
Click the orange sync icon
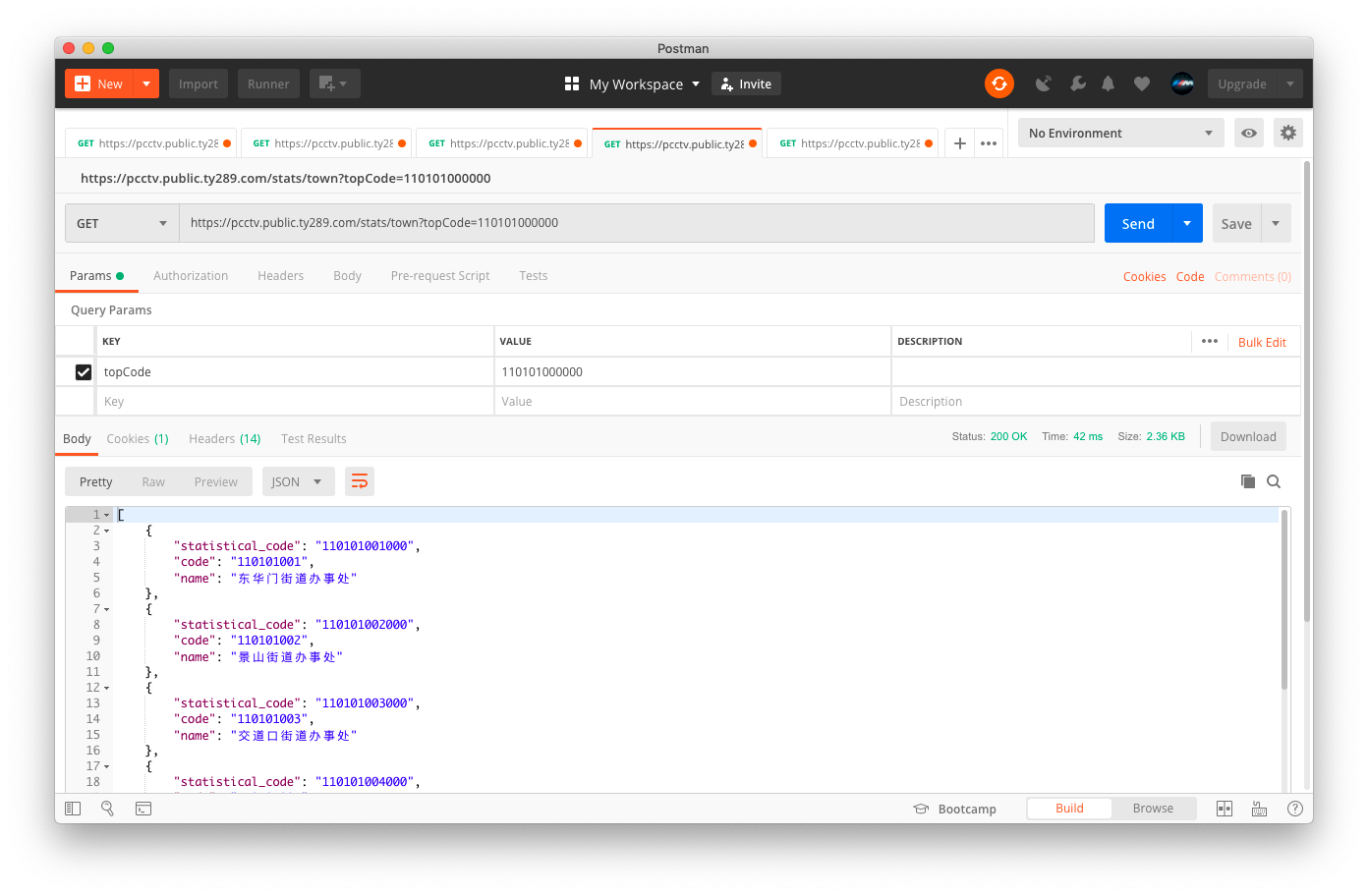[999, 84]
